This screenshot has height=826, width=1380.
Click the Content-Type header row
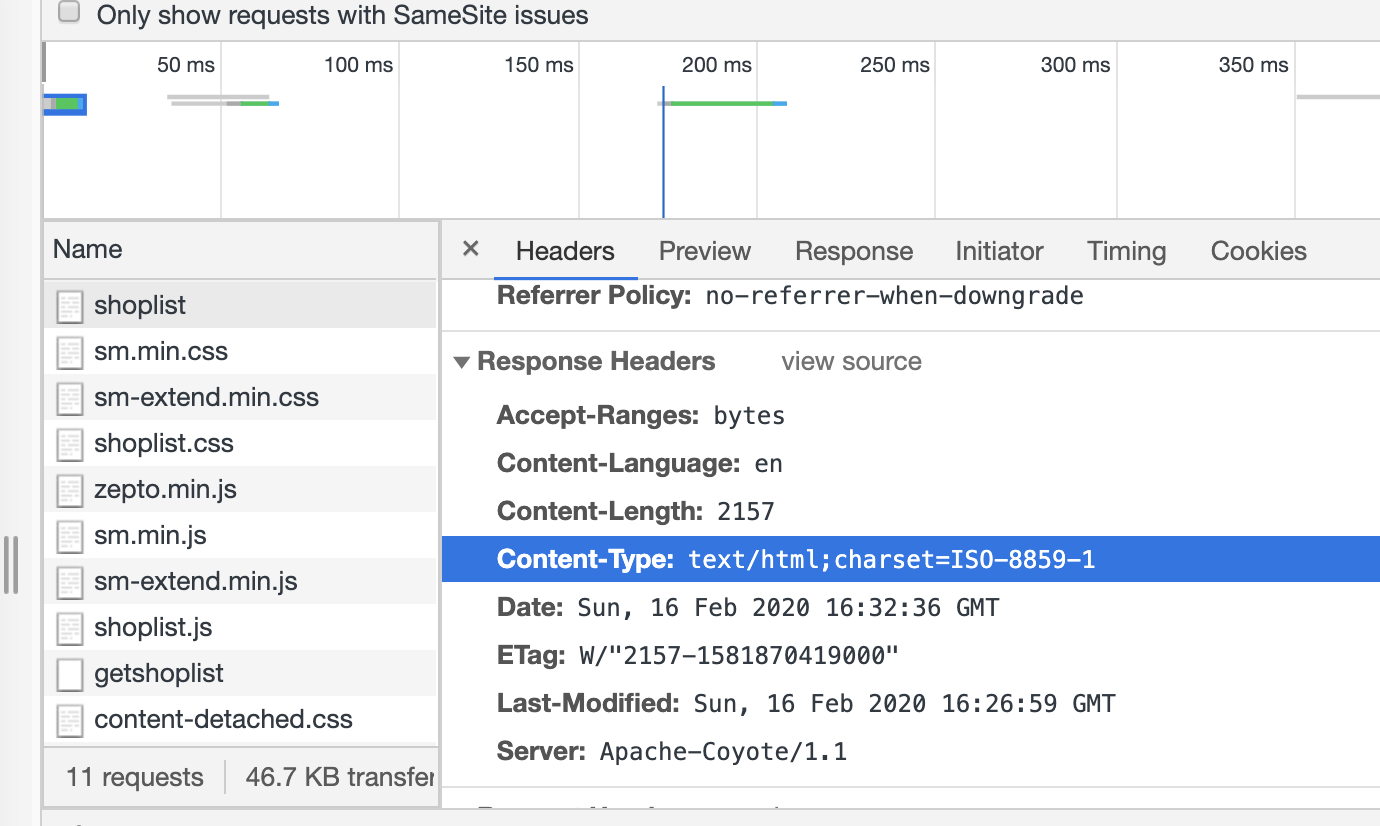[911, 559]
